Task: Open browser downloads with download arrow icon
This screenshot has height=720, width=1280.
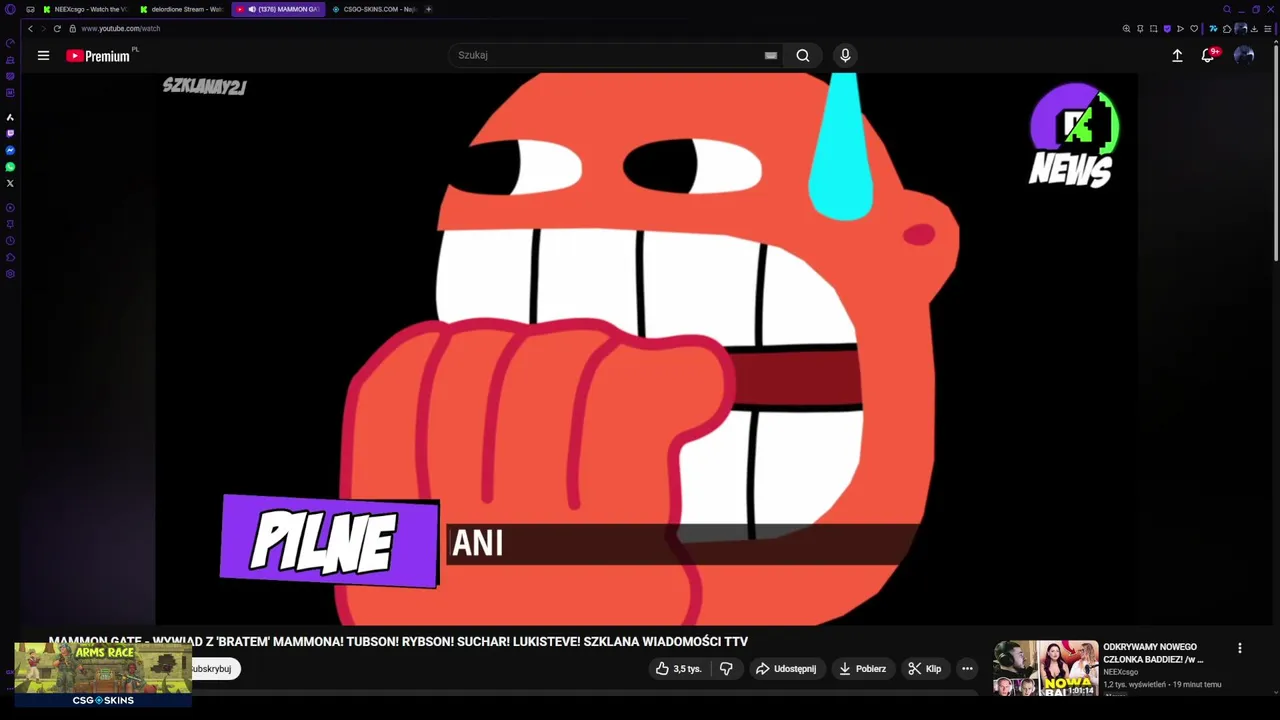Action: 1254,28
